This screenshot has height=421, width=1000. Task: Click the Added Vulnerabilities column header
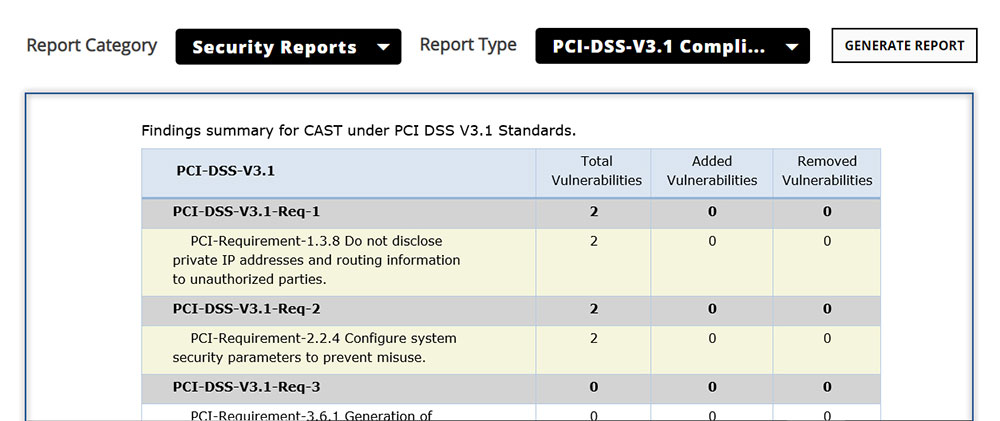[x=711, y=171]
